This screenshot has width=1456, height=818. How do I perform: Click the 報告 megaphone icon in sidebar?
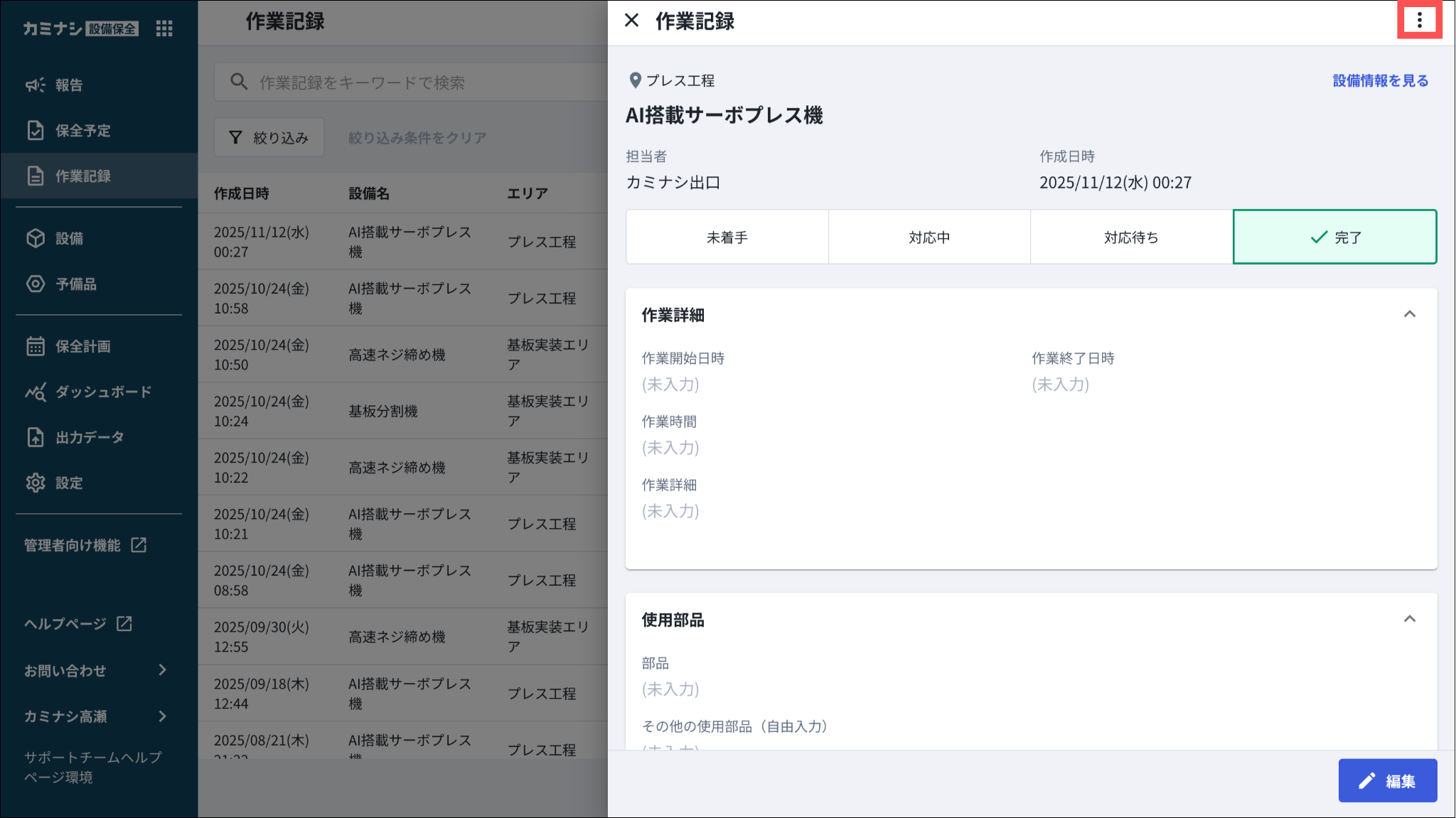(x=36, y=85)
